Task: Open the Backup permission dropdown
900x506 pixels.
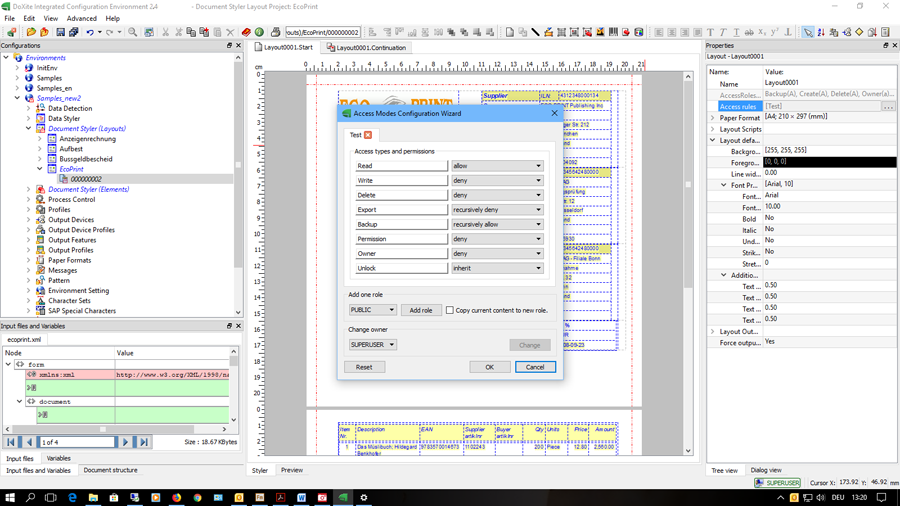Action: click(x=497, y=224)
